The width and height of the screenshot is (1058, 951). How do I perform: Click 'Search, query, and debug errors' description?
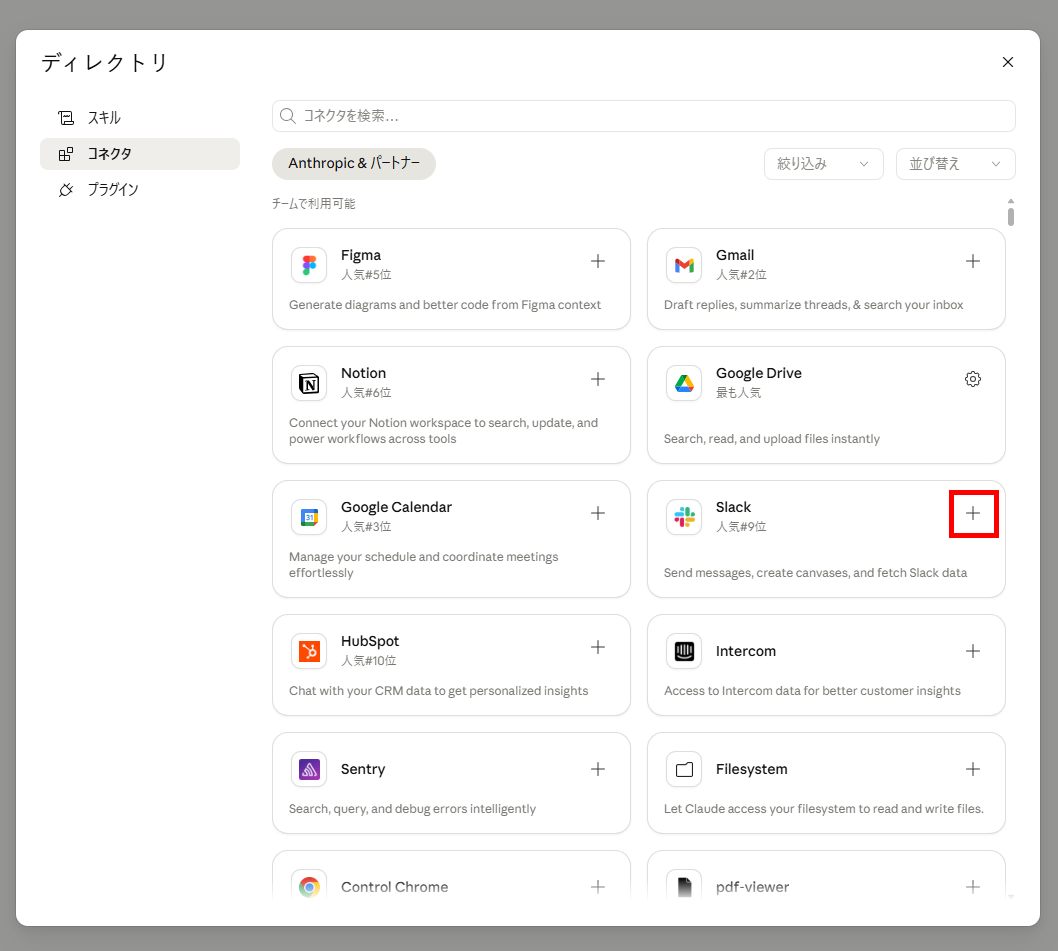coord(412,809)
